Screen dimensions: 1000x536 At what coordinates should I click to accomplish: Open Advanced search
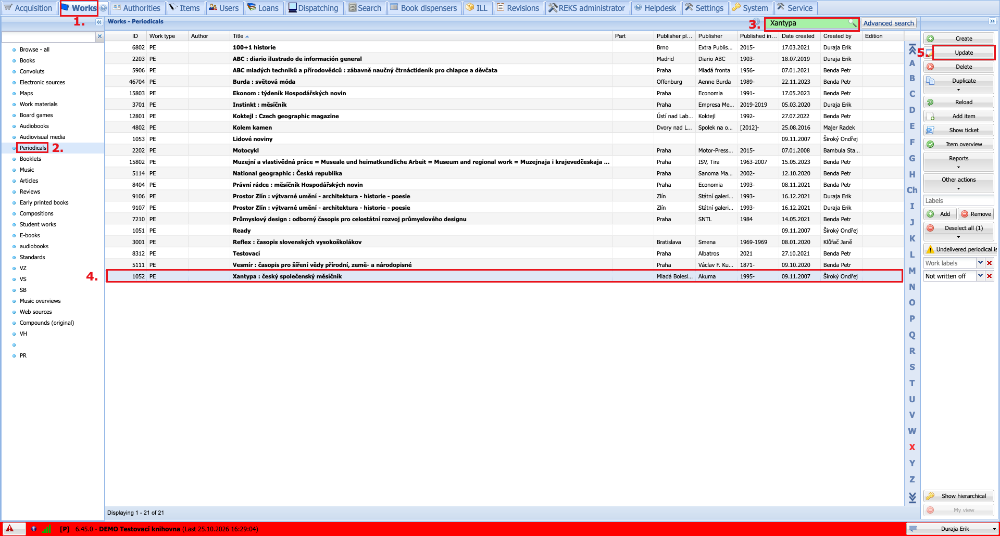[888, 23]
